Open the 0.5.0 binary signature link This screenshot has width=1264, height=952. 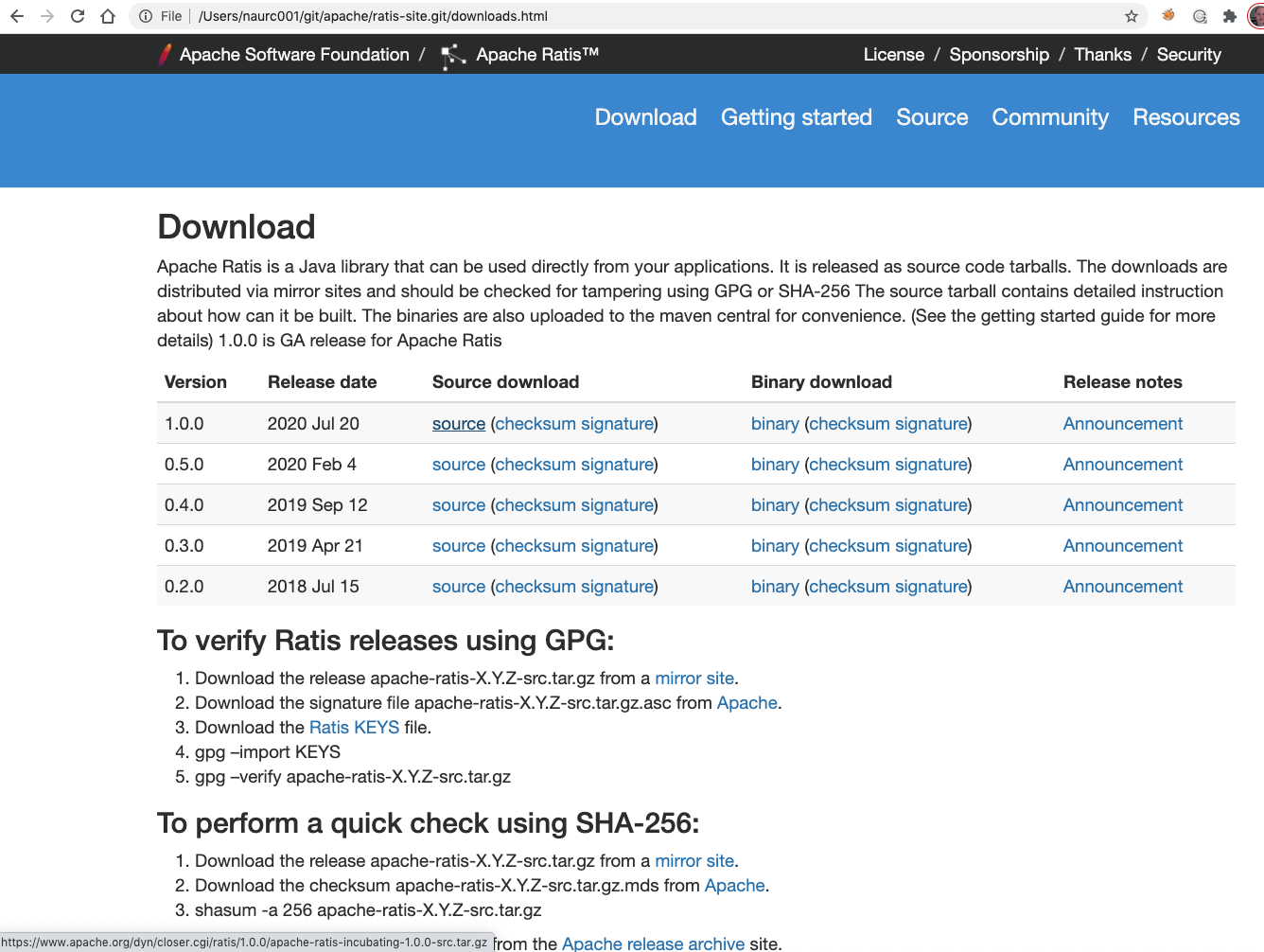point(931,465)
